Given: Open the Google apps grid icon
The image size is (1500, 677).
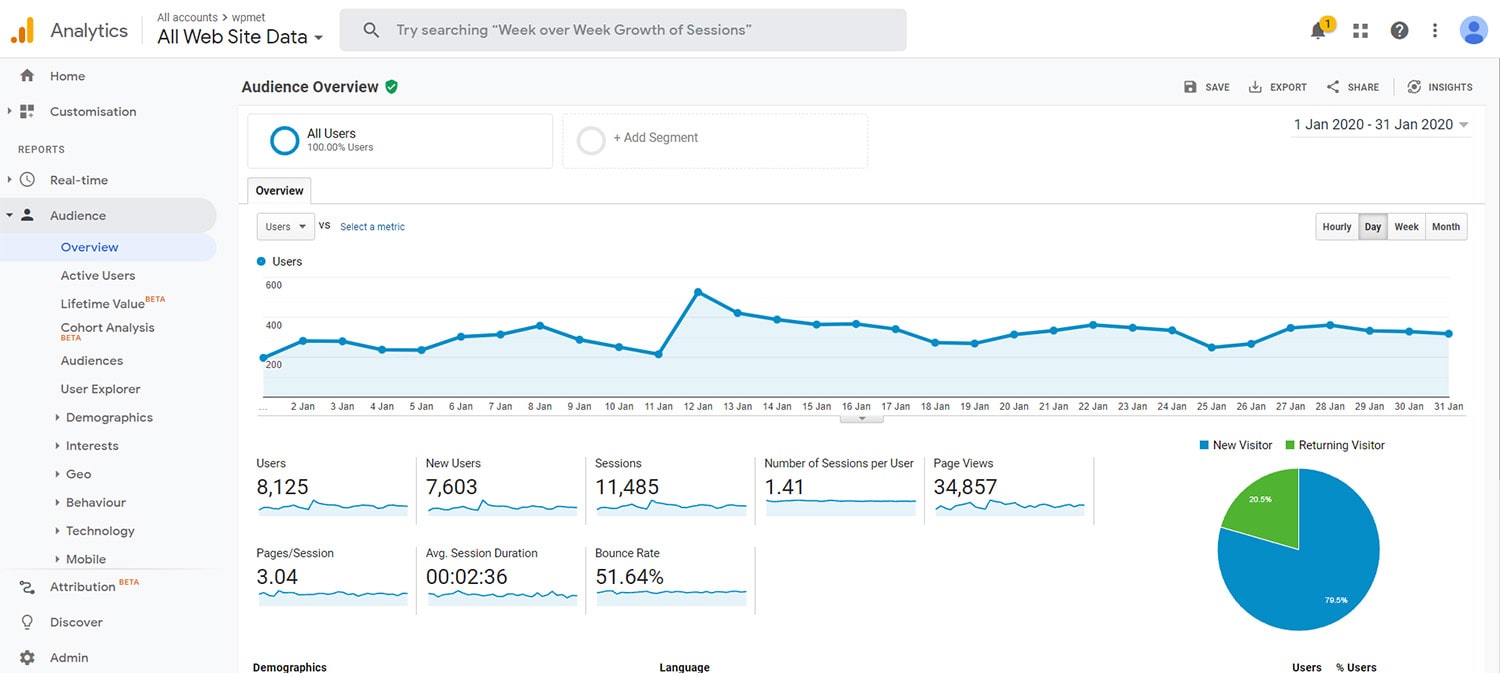Looking at the screenshot, I should [1360, 30].
